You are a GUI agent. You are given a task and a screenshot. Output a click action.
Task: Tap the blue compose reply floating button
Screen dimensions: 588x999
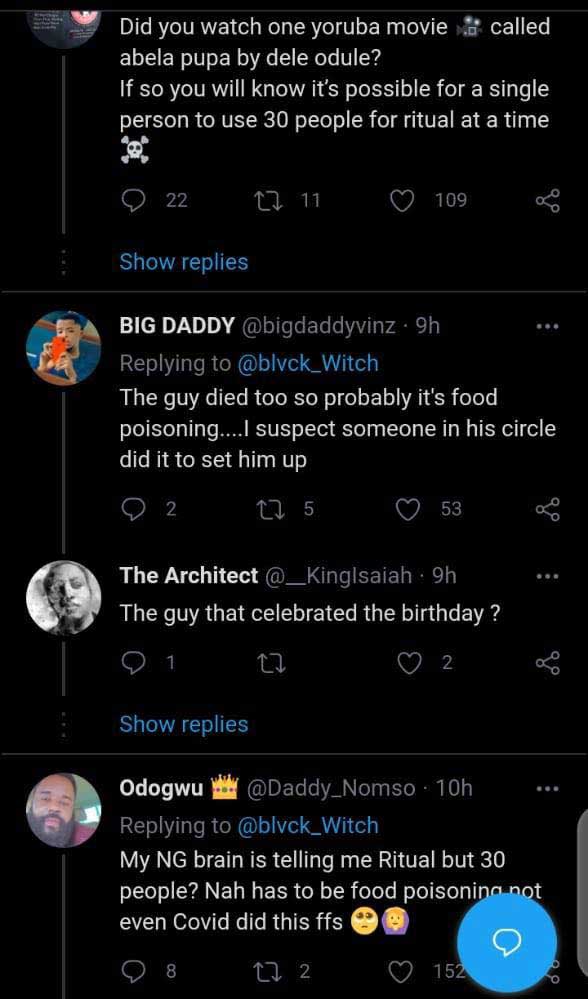coord(507,942)
